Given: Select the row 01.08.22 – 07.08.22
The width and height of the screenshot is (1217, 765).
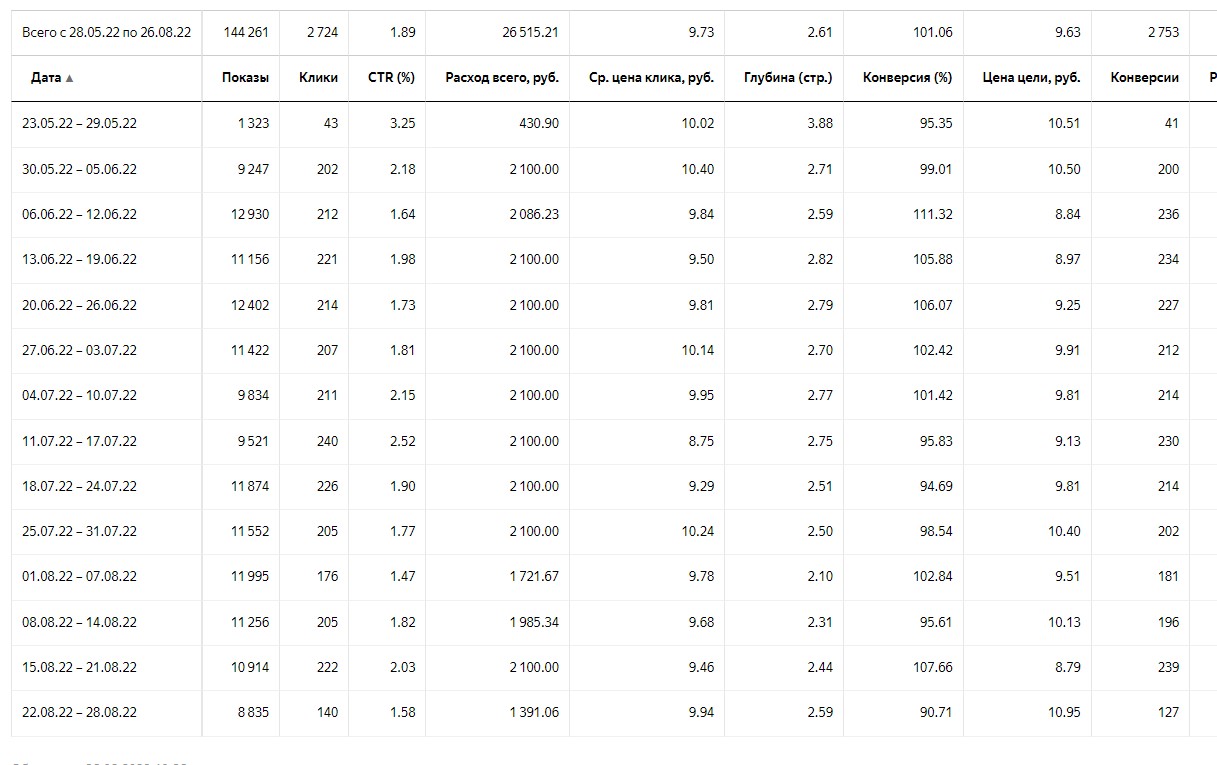Looking at the screenshot, I should point(614,576).
